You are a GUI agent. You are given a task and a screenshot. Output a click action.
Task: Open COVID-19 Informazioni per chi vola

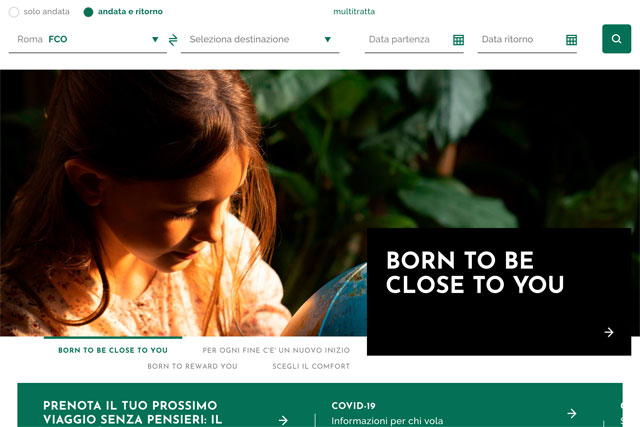coord(387,413)
